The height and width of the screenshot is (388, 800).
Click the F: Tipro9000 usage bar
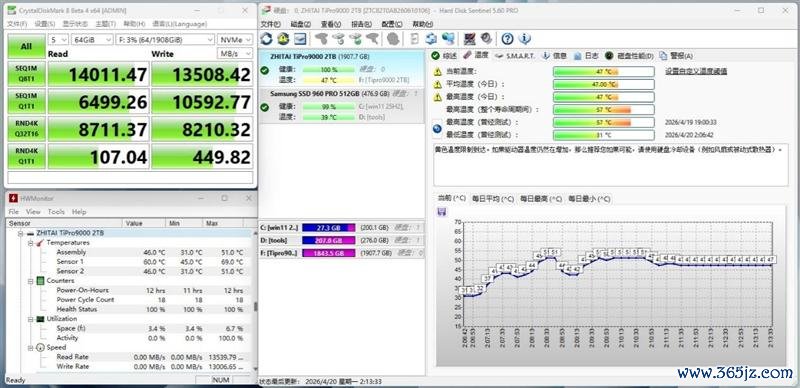point(329,253)
